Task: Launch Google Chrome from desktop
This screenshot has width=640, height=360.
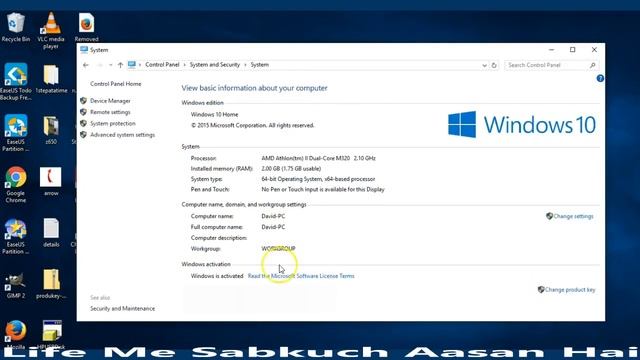Action: (16, 184)
